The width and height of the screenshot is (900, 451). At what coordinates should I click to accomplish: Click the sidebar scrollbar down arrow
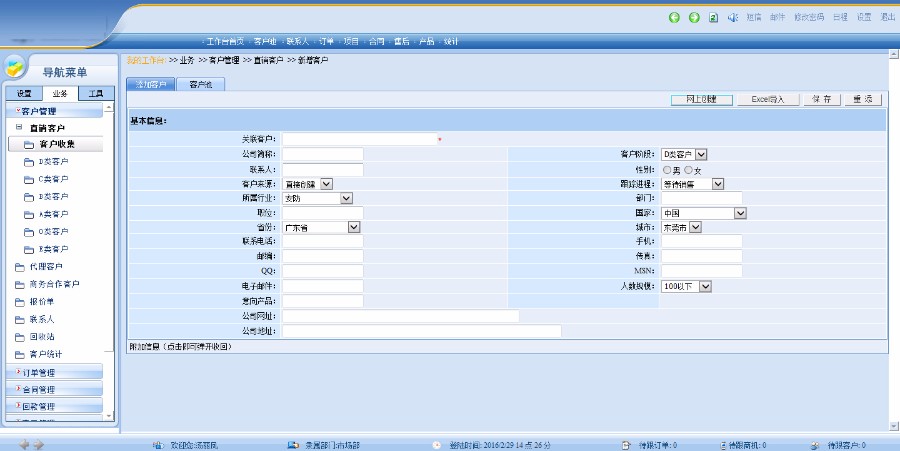(109, 415)
